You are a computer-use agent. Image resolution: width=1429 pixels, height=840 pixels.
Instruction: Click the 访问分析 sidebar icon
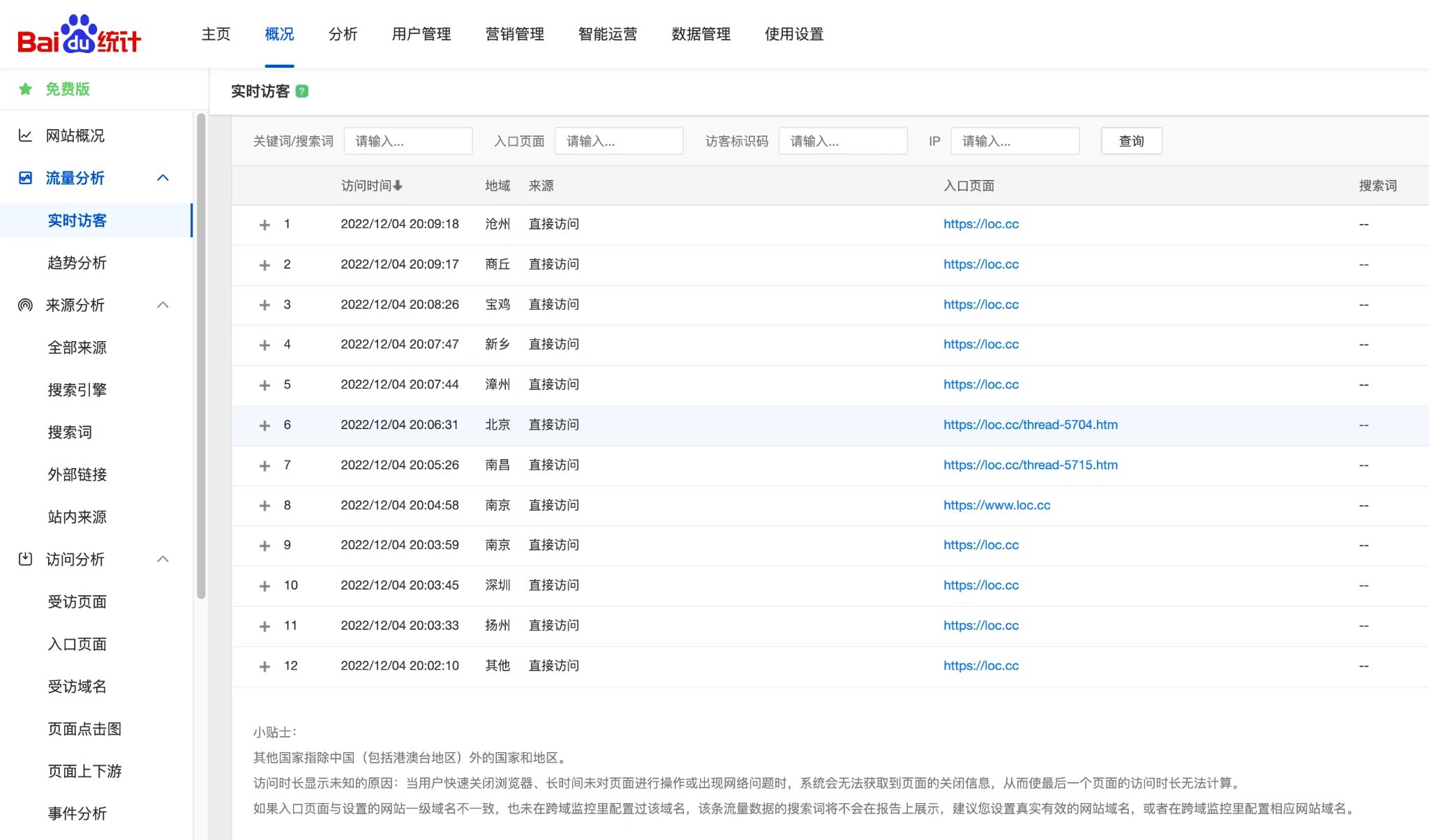click(26, 559)
